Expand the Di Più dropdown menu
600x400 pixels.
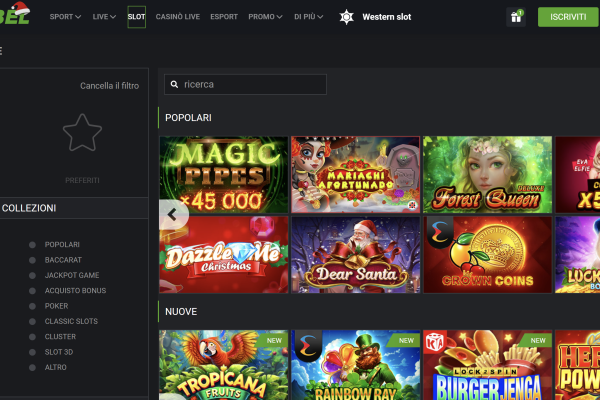click(308, 17)
